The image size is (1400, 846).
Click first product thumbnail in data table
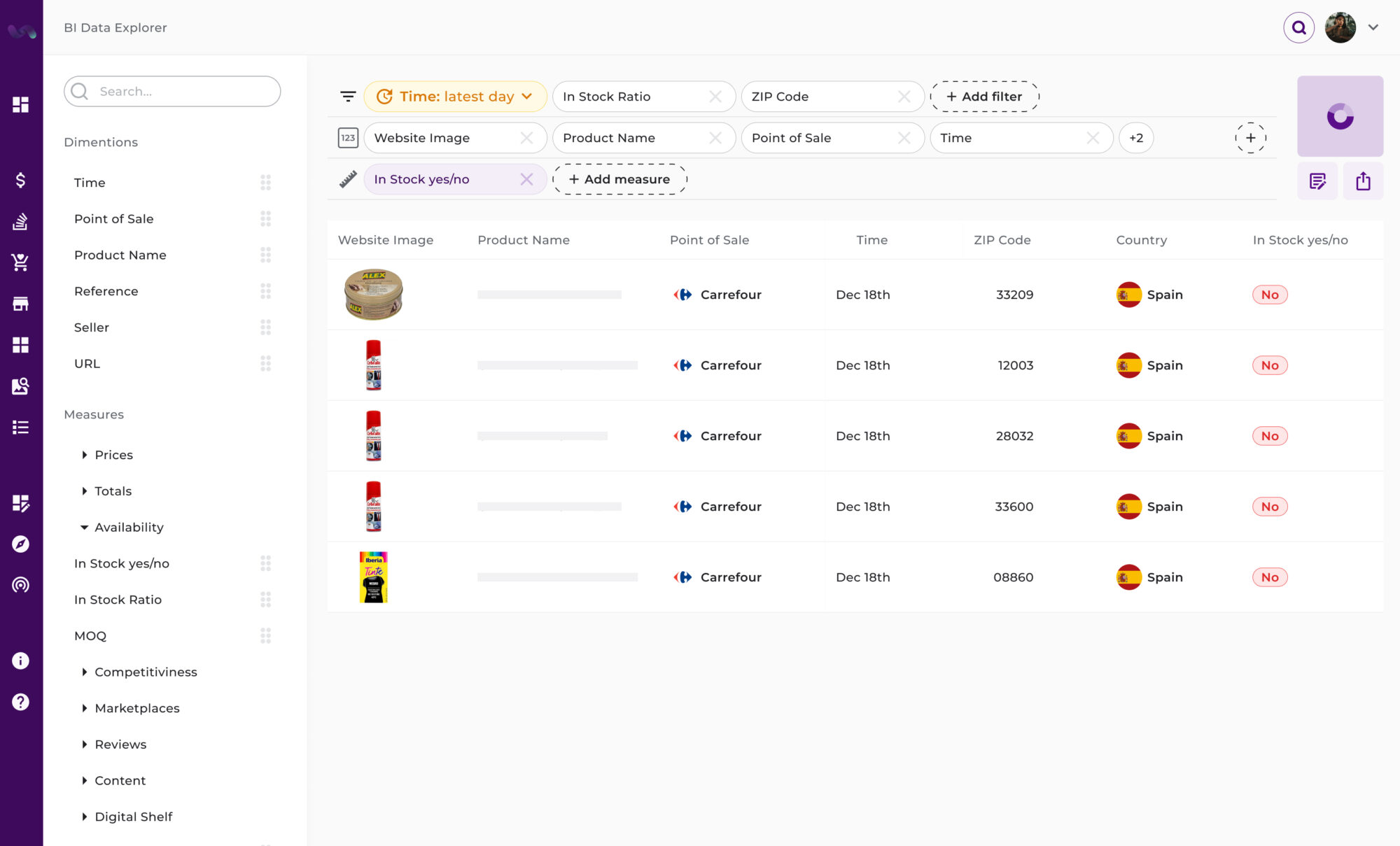point(375,294)
